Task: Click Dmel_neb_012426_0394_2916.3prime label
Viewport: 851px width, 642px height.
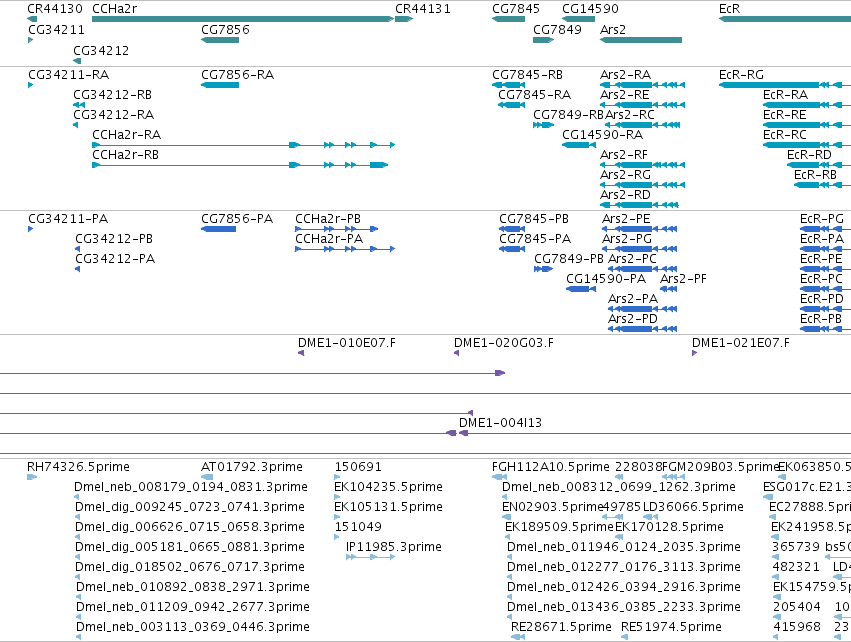Action: click(x=624, y=587)
